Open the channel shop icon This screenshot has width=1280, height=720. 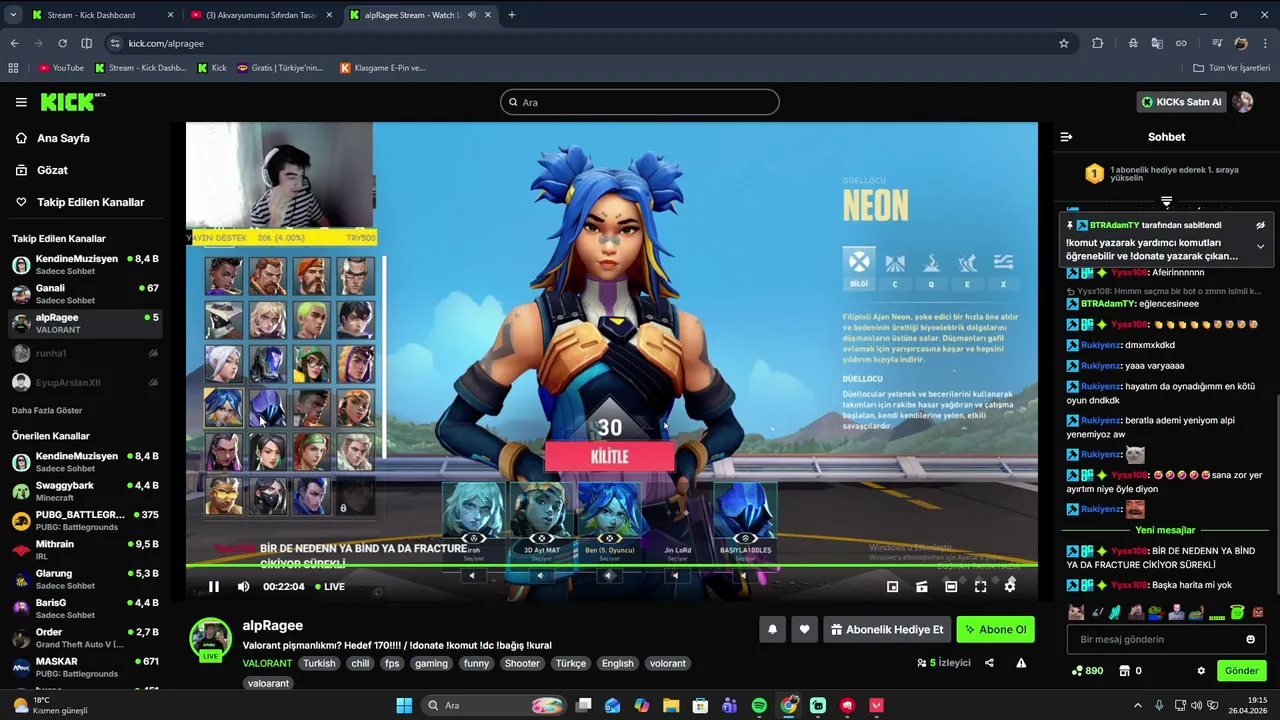1124,671
